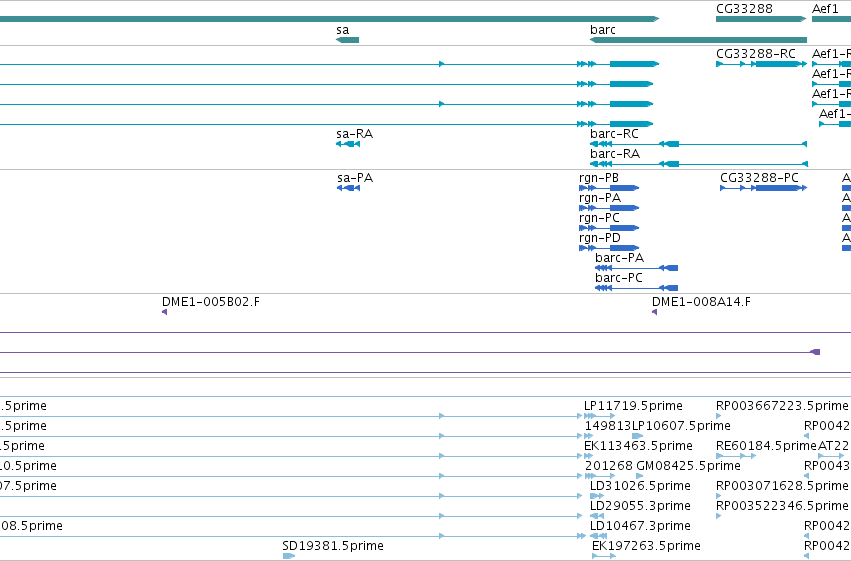The image size is (851, 561).
Task: Click the LP11719.5prime EST label
Action: [x=633, y=406]
